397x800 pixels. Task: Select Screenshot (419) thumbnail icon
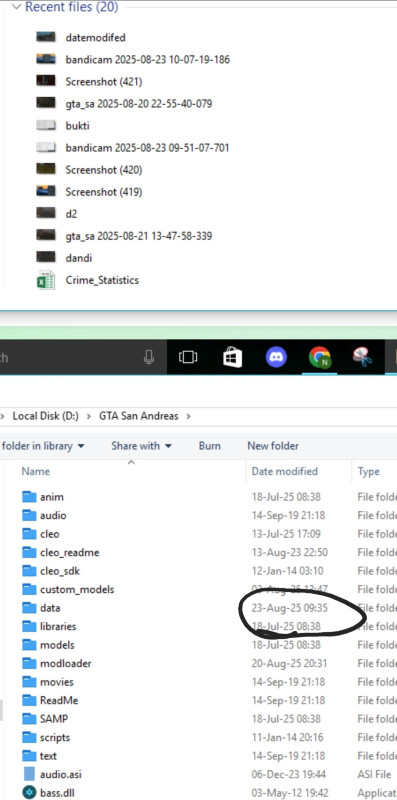(46, 191)
